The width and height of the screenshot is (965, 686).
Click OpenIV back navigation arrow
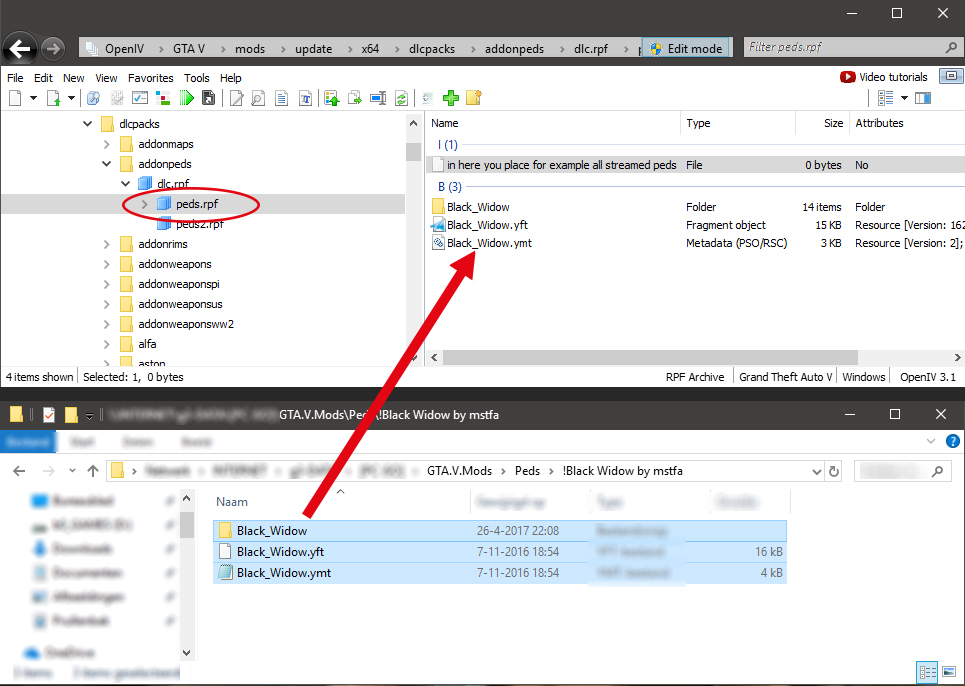click(20, 49)
